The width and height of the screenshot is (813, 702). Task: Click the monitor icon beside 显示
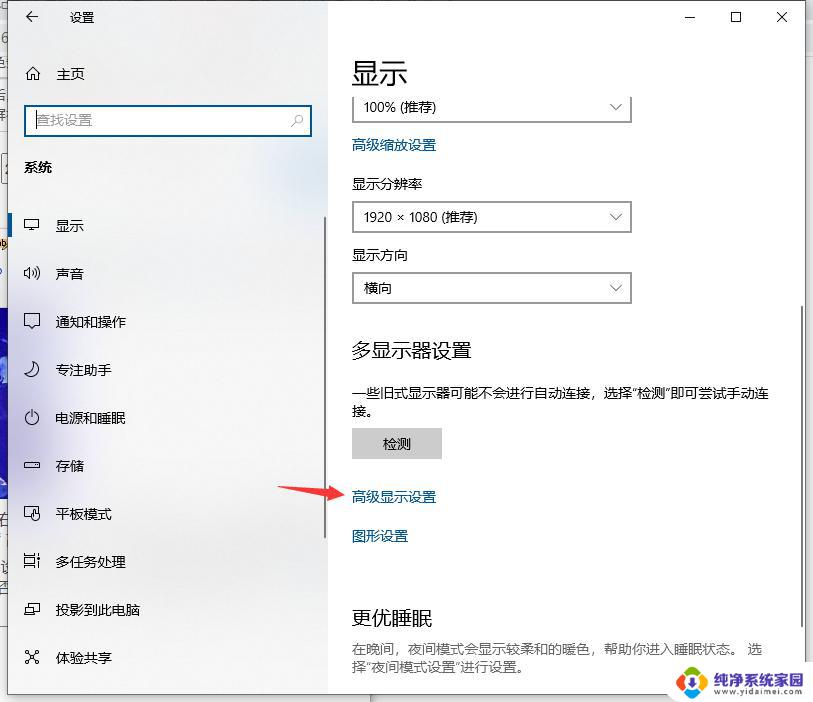[32, 225]
